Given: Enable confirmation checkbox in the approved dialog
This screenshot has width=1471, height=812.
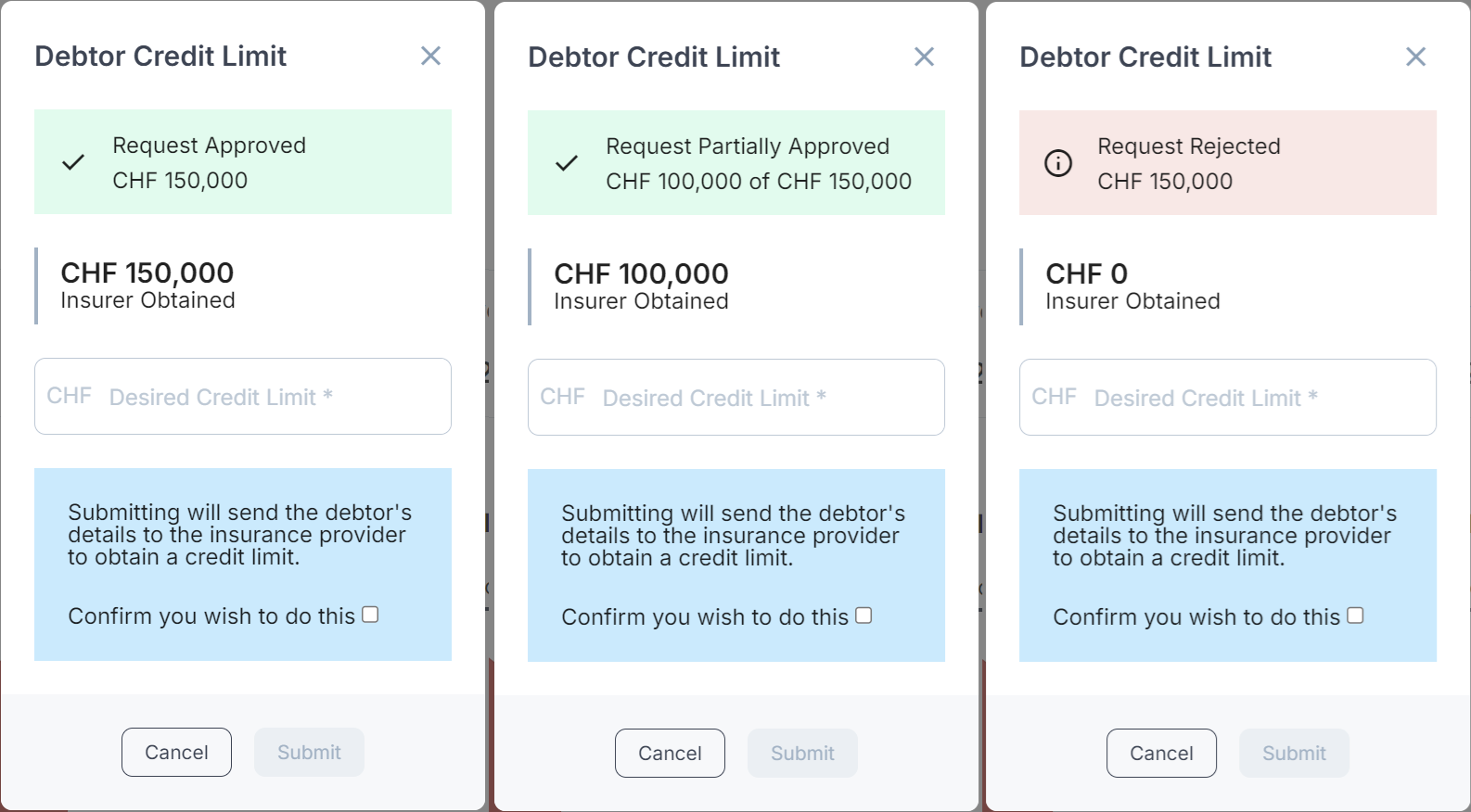Looking at the screenshot, I should (371, 614).
